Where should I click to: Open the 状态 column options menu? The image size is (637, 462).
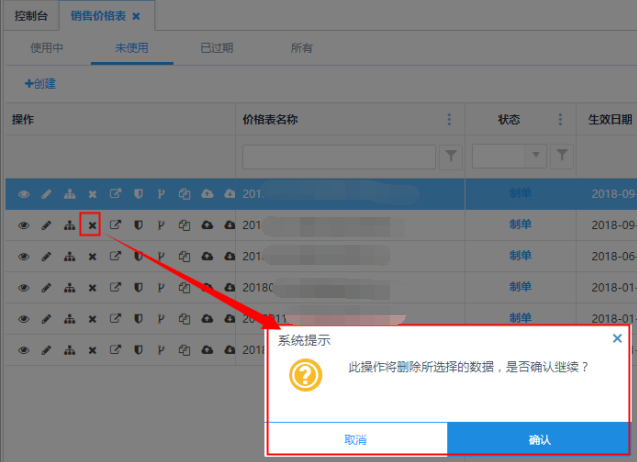pyautogui.click(x=561, y=120)
